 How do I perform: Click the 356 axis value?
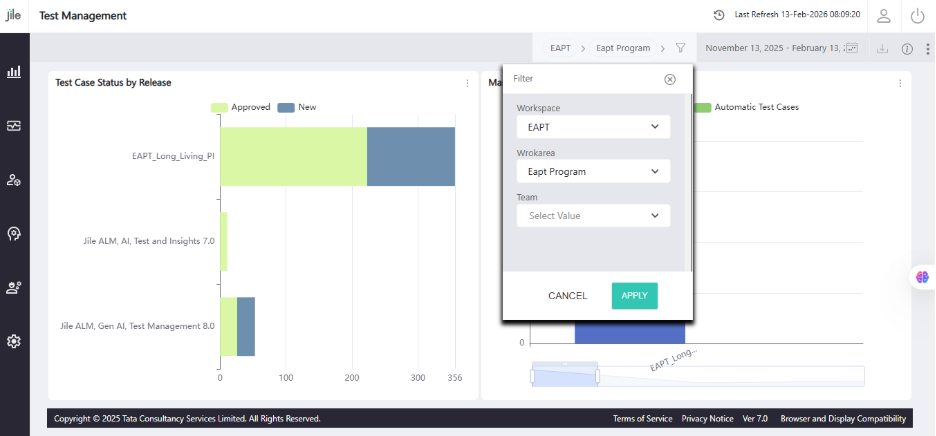point(454,378)
